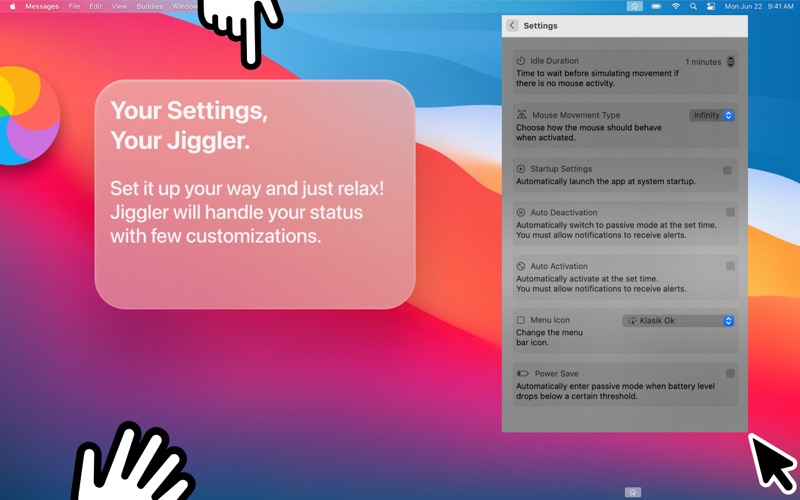Viewport: 800px width, 500px height.
Task: Click the 'Power Save' label
Action: [556, 373]
